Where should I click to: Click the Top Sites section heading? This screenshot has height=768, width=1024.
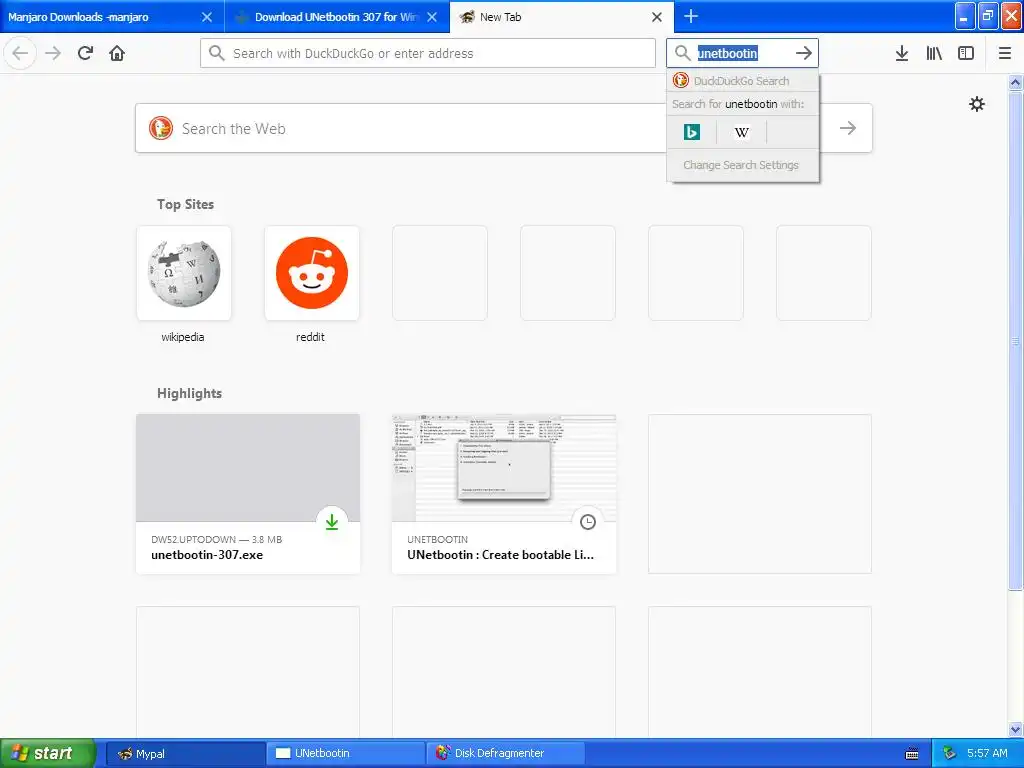point(185,204)
